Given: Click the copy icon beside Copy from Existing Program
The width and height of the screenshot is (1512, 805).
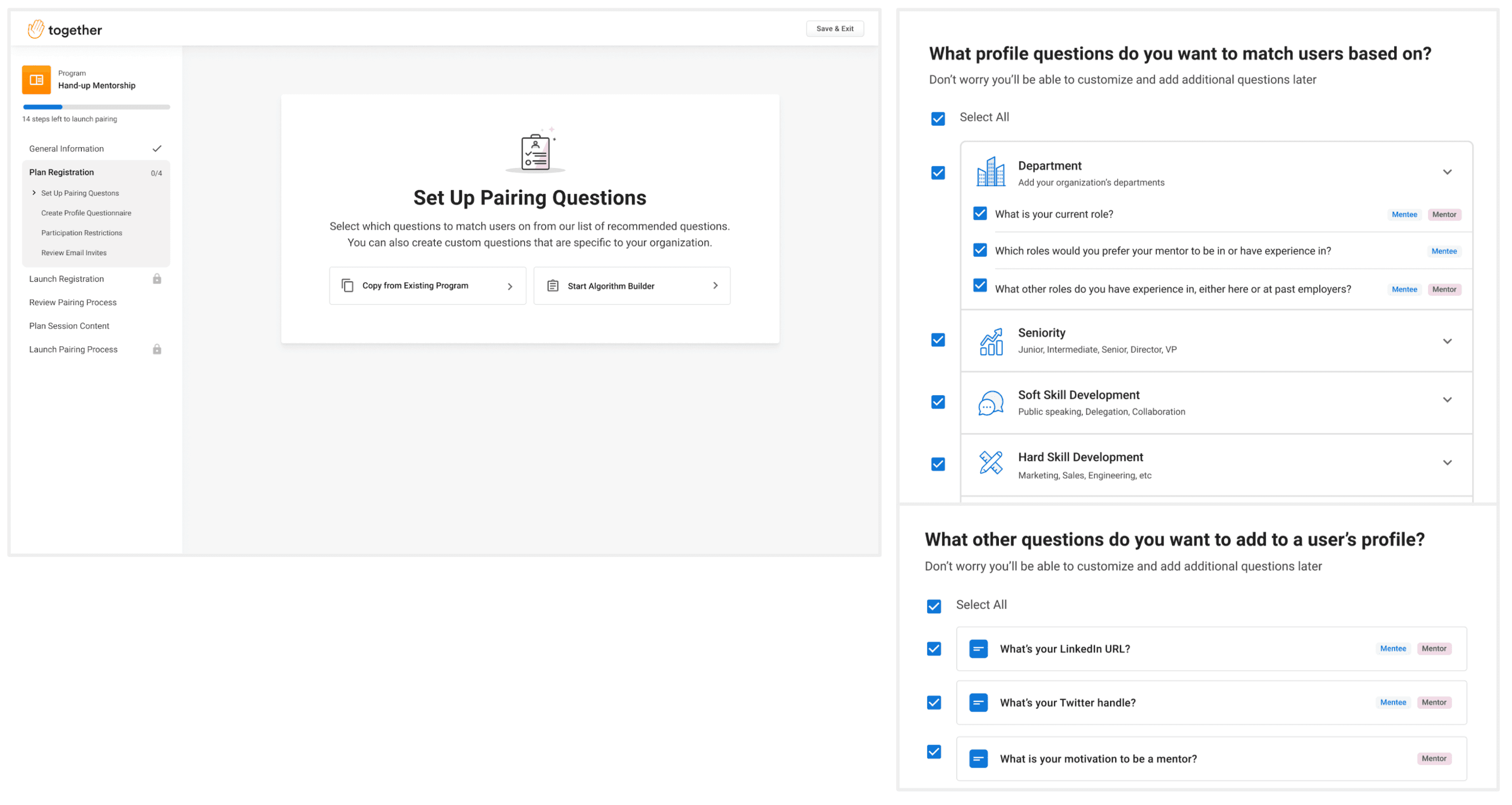Looking at the screenshot, I should (347, 285).
